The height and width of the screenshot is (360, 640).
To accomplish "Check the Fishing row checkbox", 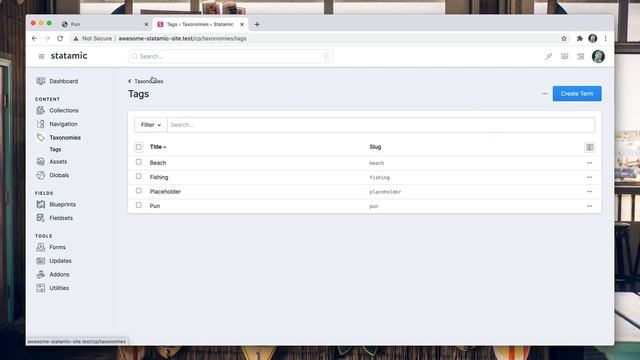I will pyautogui.click(x=139, y=176).
